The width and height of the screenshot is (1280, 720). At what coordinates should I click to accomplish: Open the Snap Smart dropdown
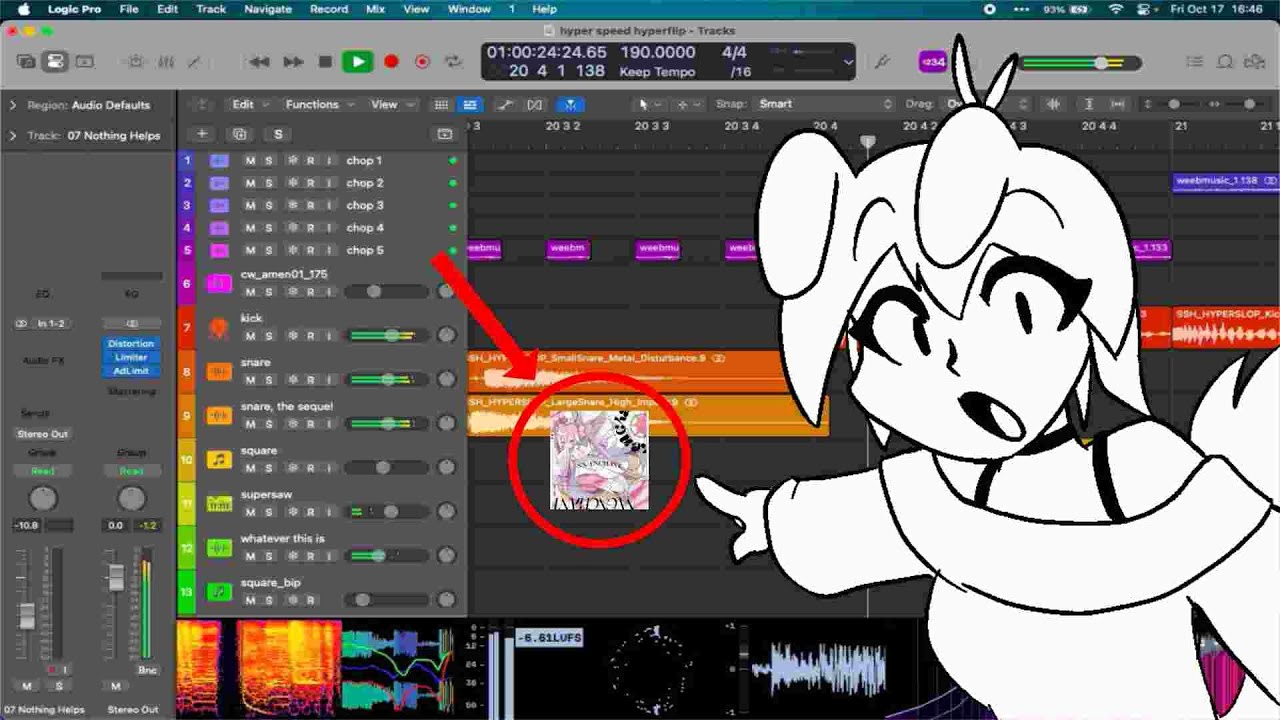coord(826,104)
